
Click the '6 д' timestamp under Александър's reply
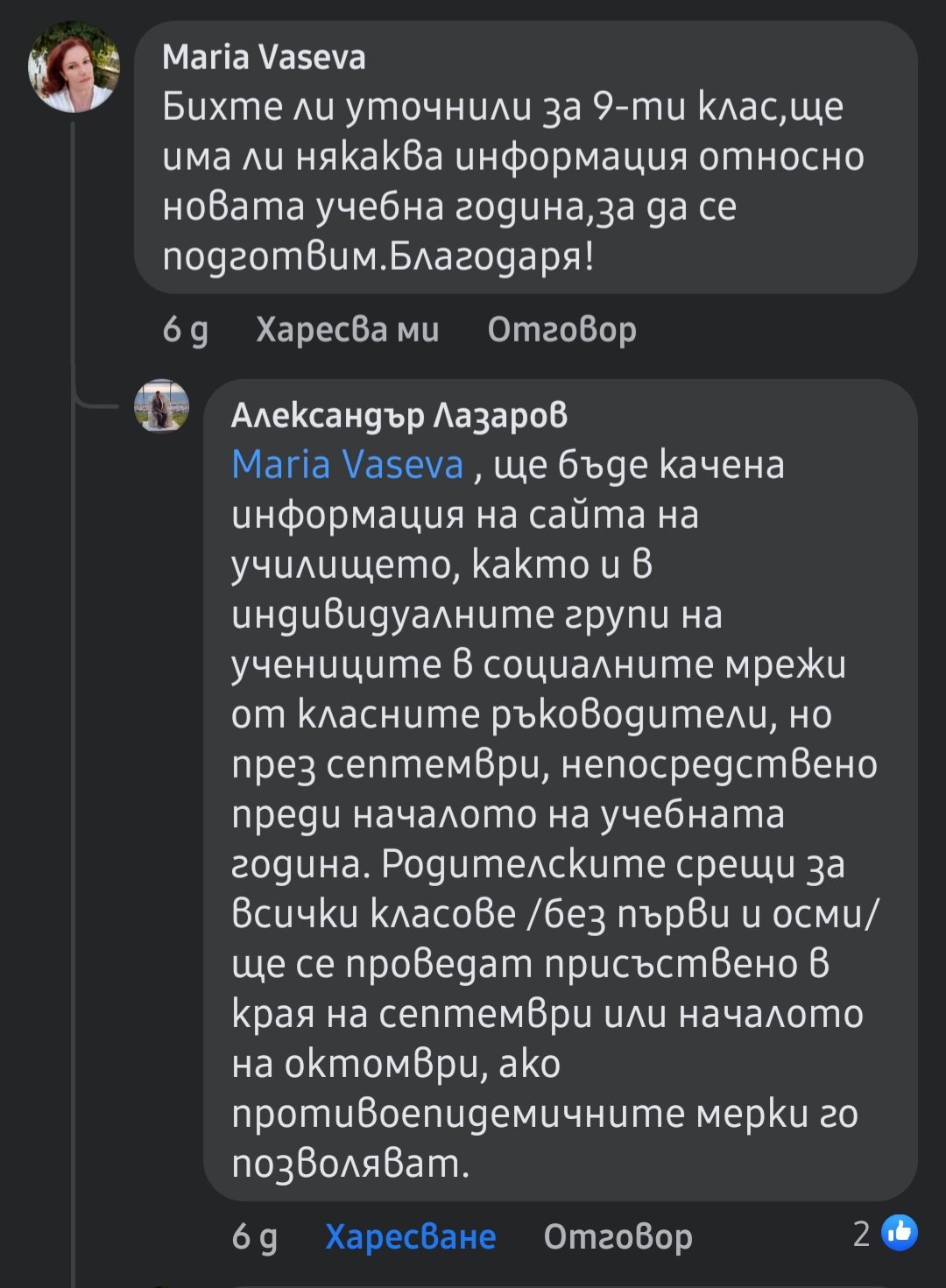pos(254,1236)
